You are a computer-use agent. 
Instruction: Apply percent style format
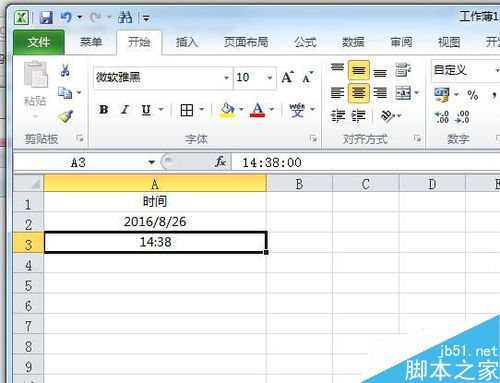(473, 95)
